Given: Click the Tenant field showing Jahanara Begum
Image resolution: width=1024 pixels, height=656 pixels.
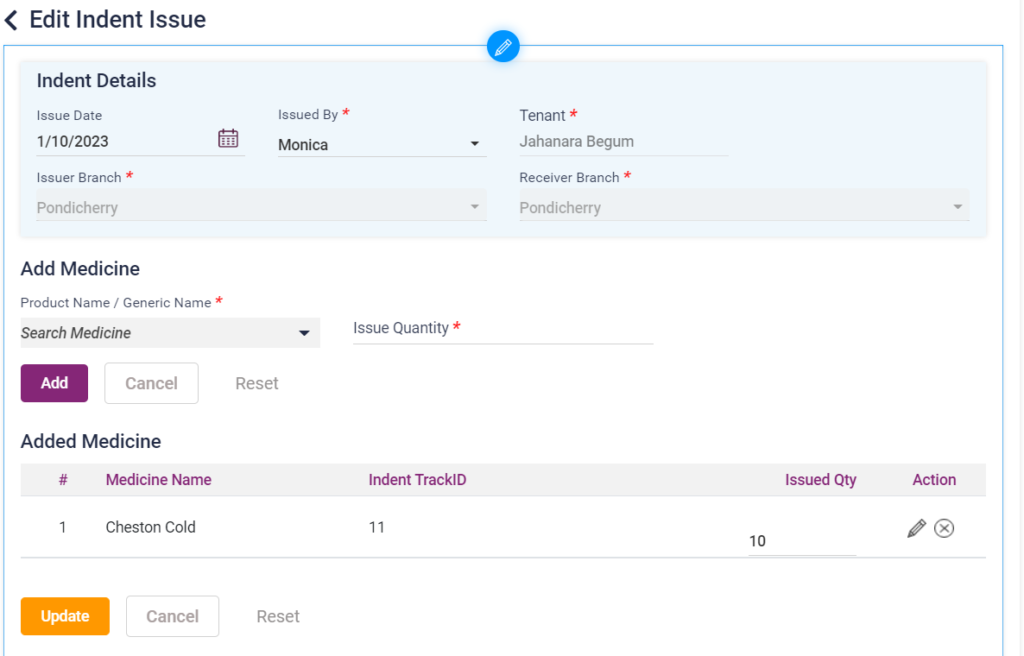Looking at the screenshot, I should tap(622, 142).
